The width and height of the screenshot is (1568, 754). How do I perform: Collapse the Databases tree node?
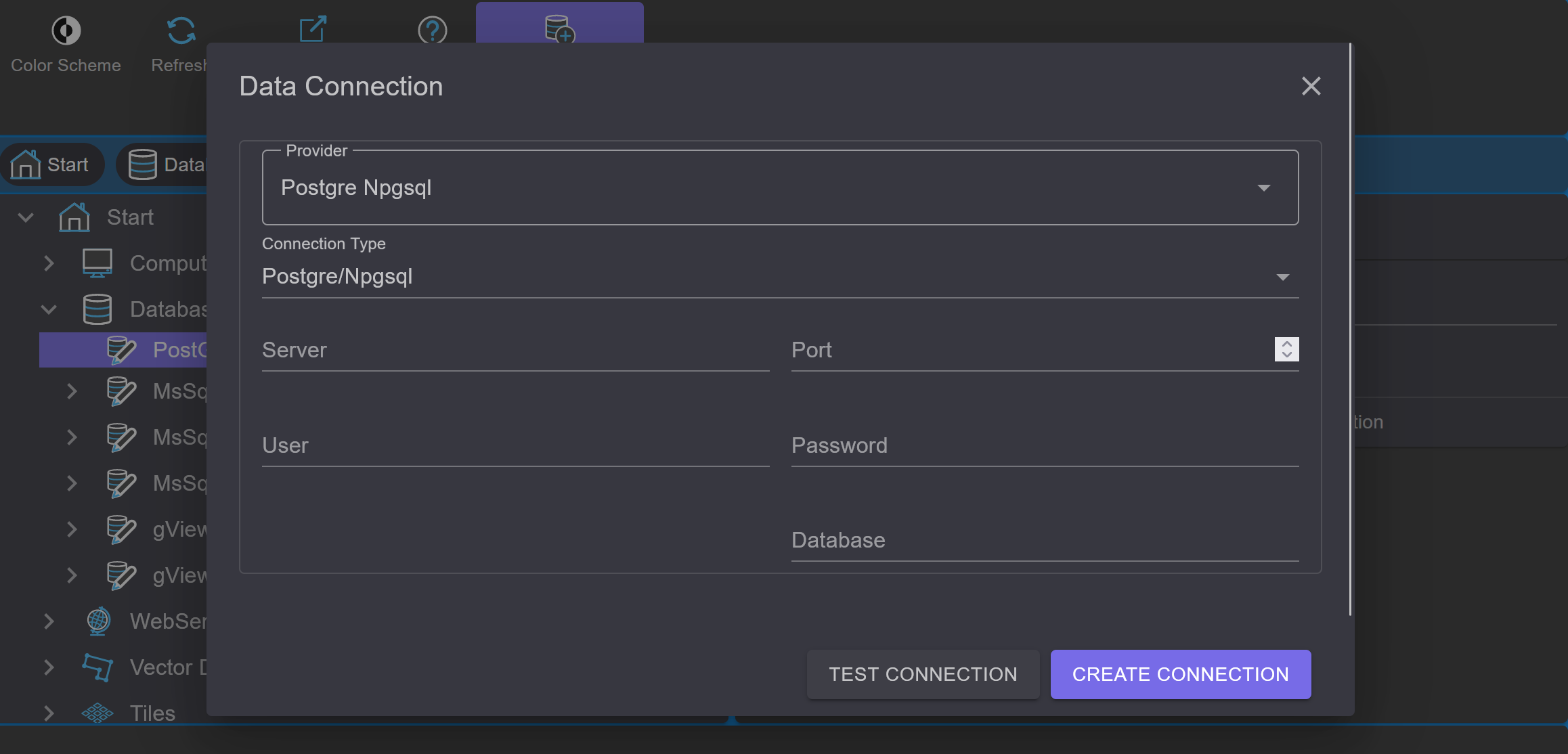[x=49, y=309]
